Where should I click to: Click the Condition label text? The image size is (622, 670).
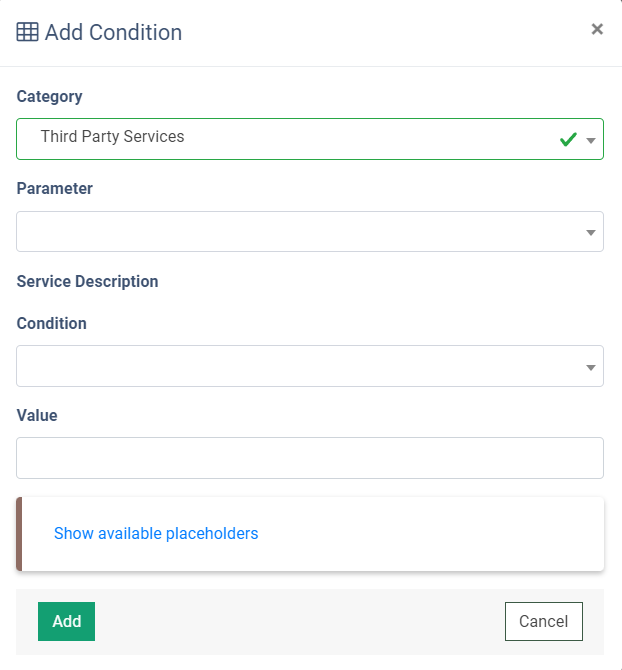(x=51, y=323)
